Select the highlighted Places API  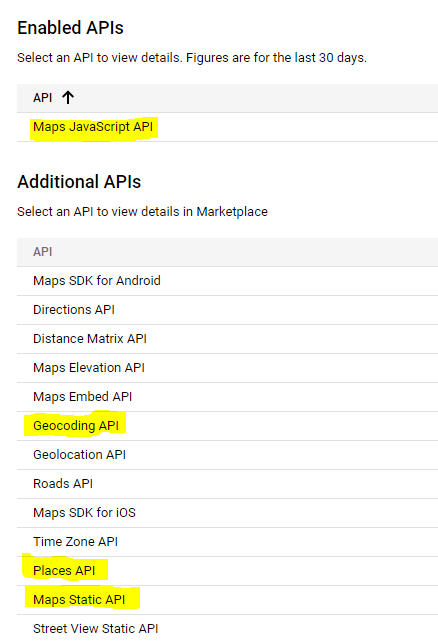tap(64, 571)
